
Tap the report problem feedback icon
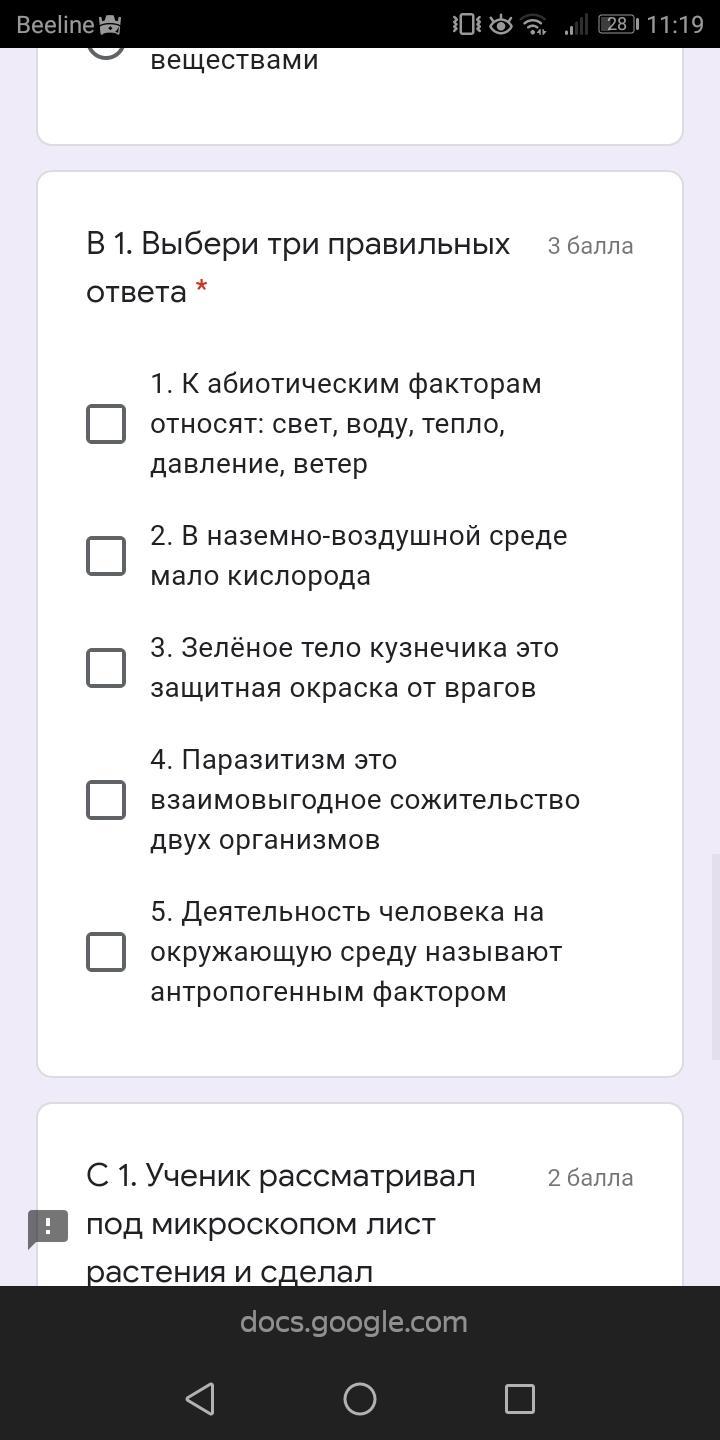pyautogui.click(x=48, y=1228)
